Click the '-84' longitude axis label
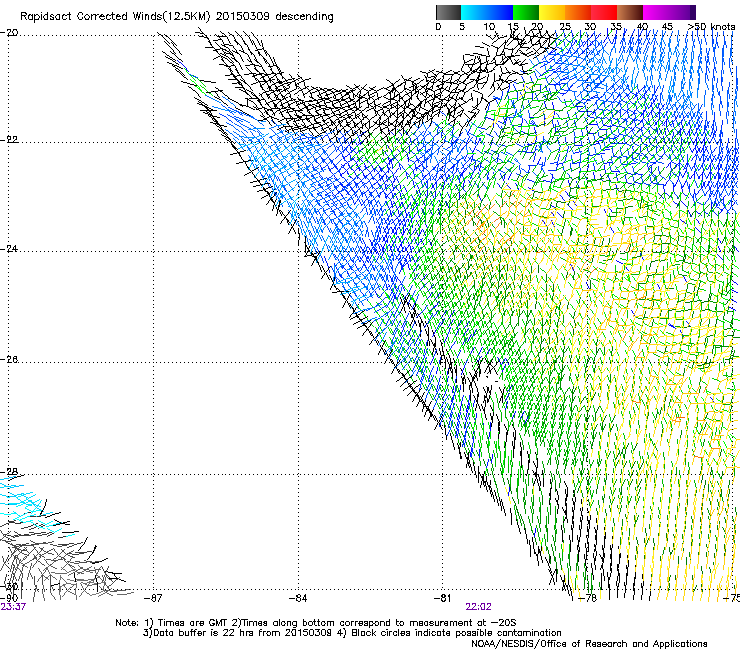The height and width of the screenshot is (650, 740). click(x=298, y=598)
